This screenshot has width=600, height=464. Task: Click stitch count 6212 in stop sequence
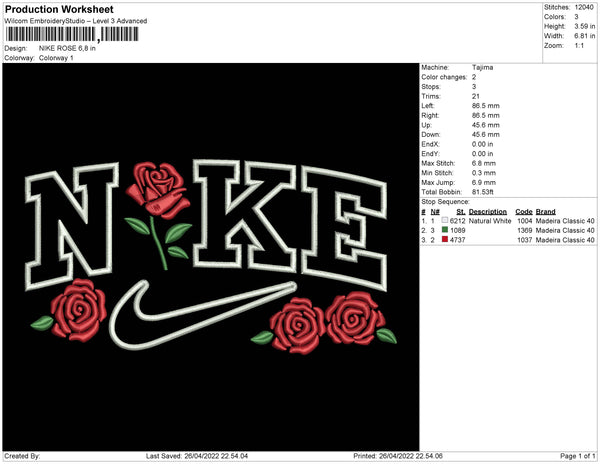coord(458,221)
